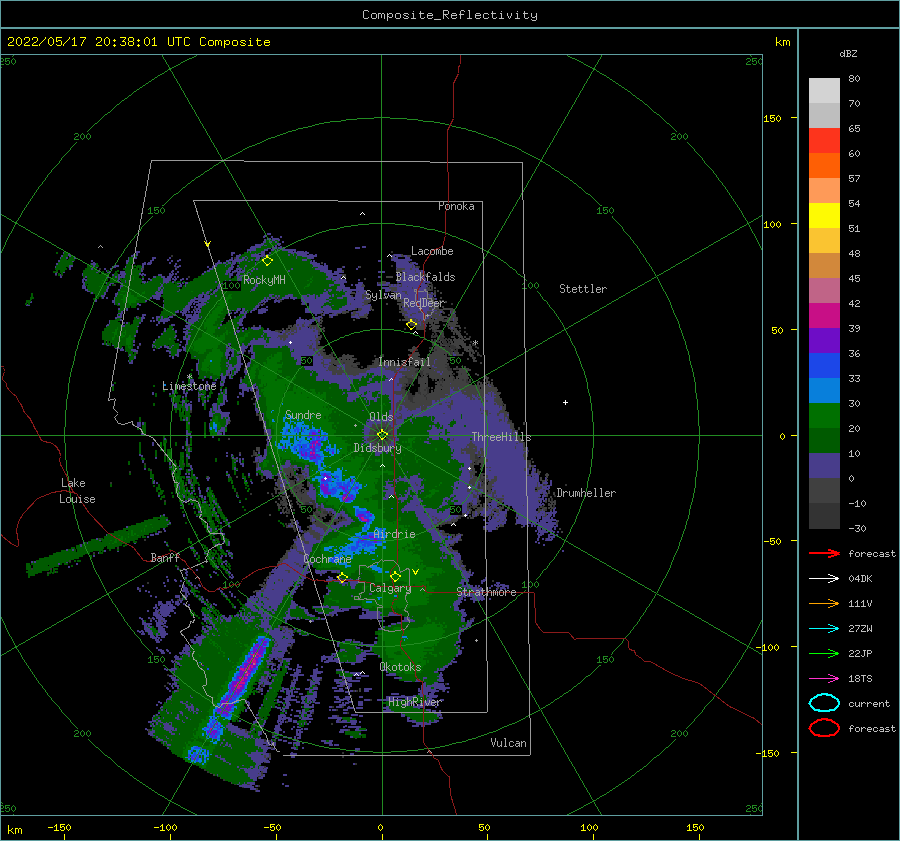Screen dimensions: 900x841
Task: Click the Strathmore town label
Action: coord(486,592)
